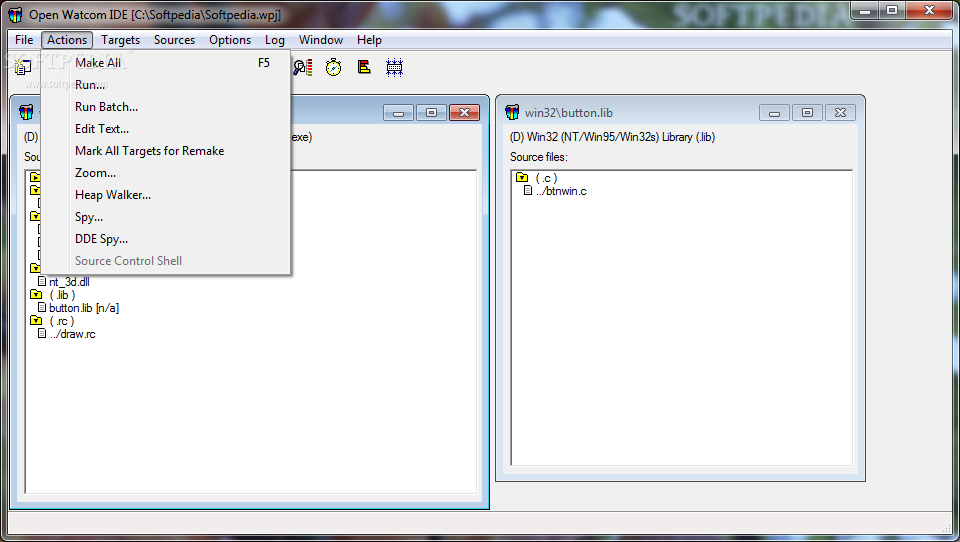The width and height of the screenshot is (960, 542).
Task: Open the Window menu
Action: click(x=320, y=40)
